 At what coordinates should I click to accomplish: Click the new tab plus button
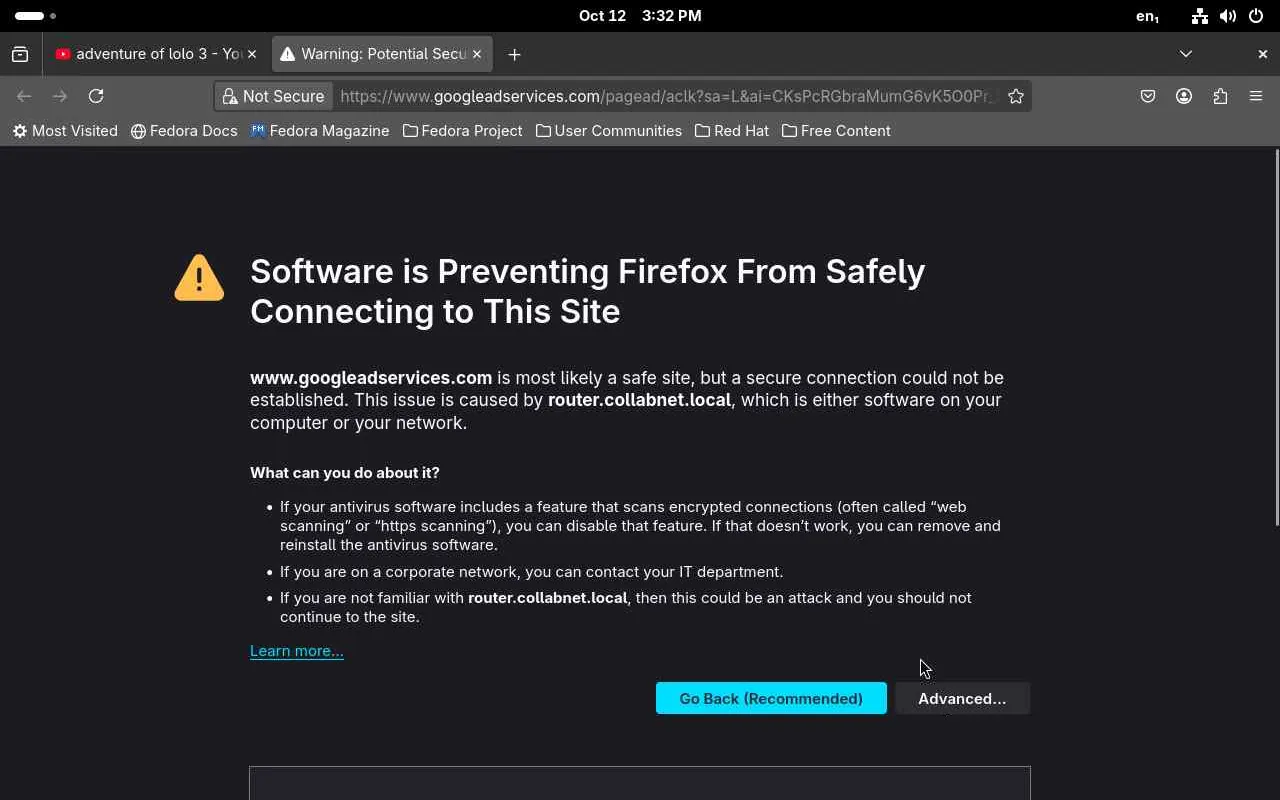(x=514, y=54)
